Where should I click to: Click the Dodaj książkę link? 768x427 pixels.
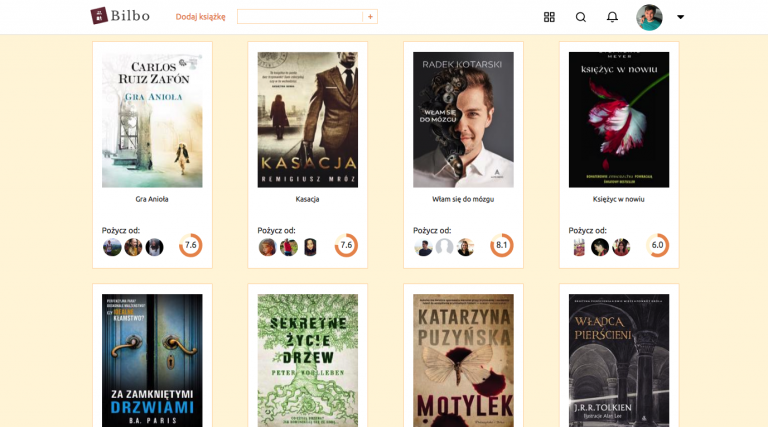pyautogui.click(x=200, y=17)
